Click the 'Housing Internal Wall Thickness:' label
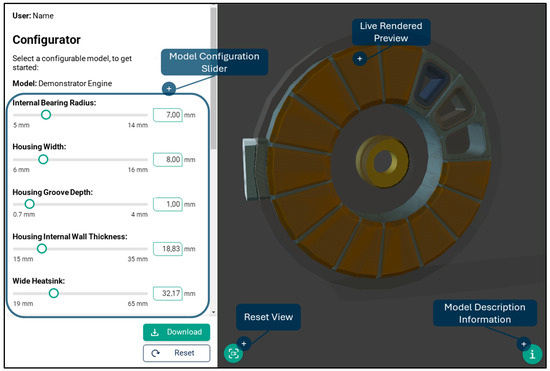This screenshot has width=550, height=371. pyautogui.click(x=70, y=237)
